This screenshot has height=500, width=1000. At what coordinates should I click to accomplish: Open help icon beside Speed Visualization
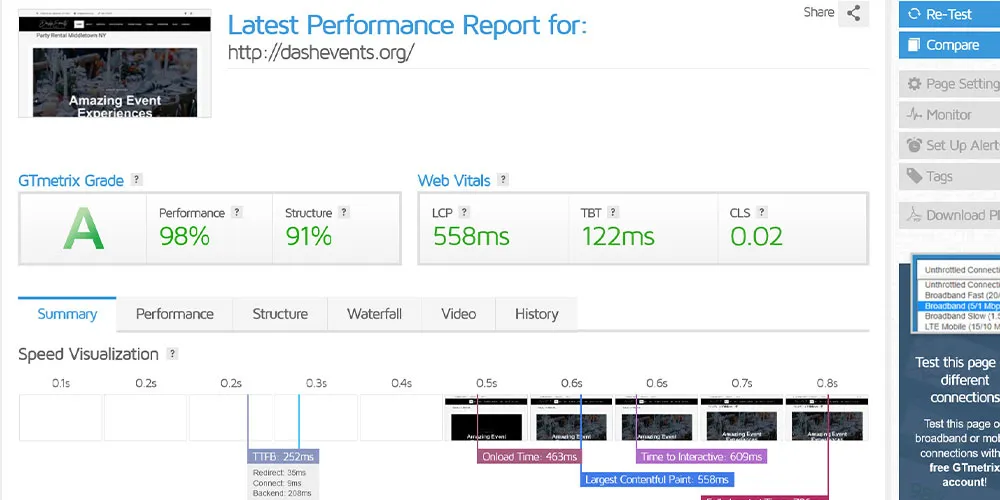(172, 354)
